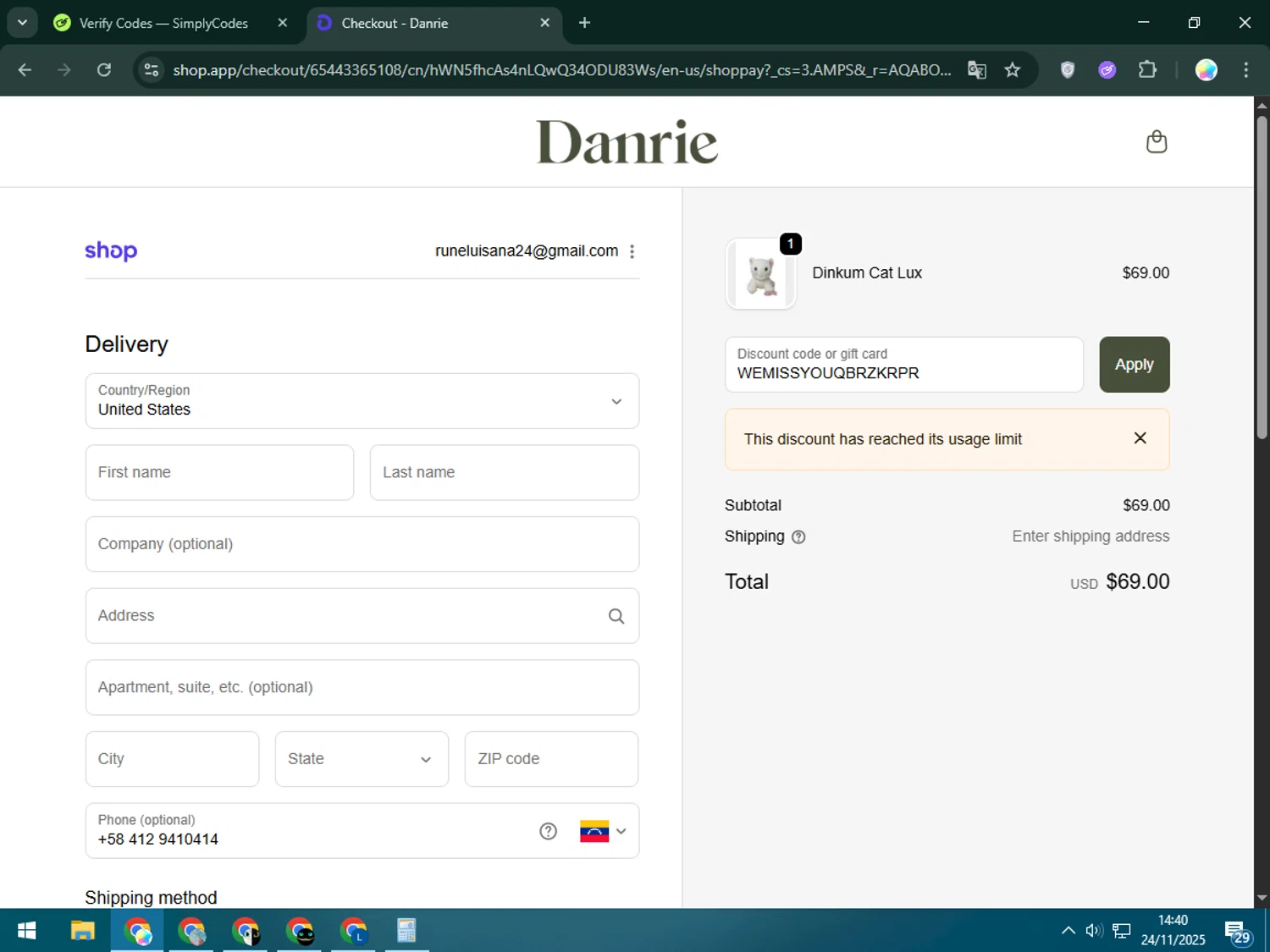
Task: Click the address search magnifier icon
Action: pyautogui.click(x=616, y=616)
